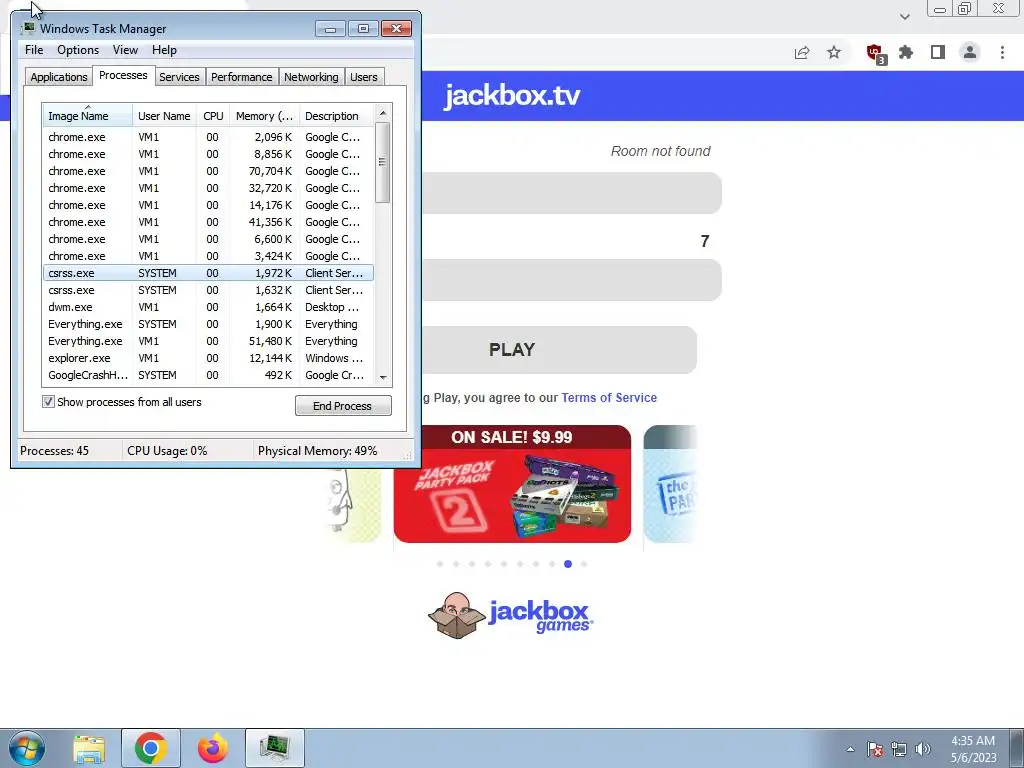
Task: Select Everything.exe row using 51,480 K
Action: click(208, 341)
